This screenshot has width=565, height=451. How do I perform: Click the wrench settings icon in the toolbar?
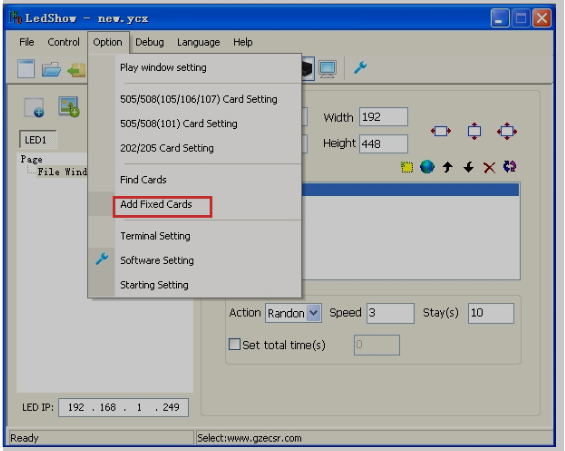pos(360,67)
